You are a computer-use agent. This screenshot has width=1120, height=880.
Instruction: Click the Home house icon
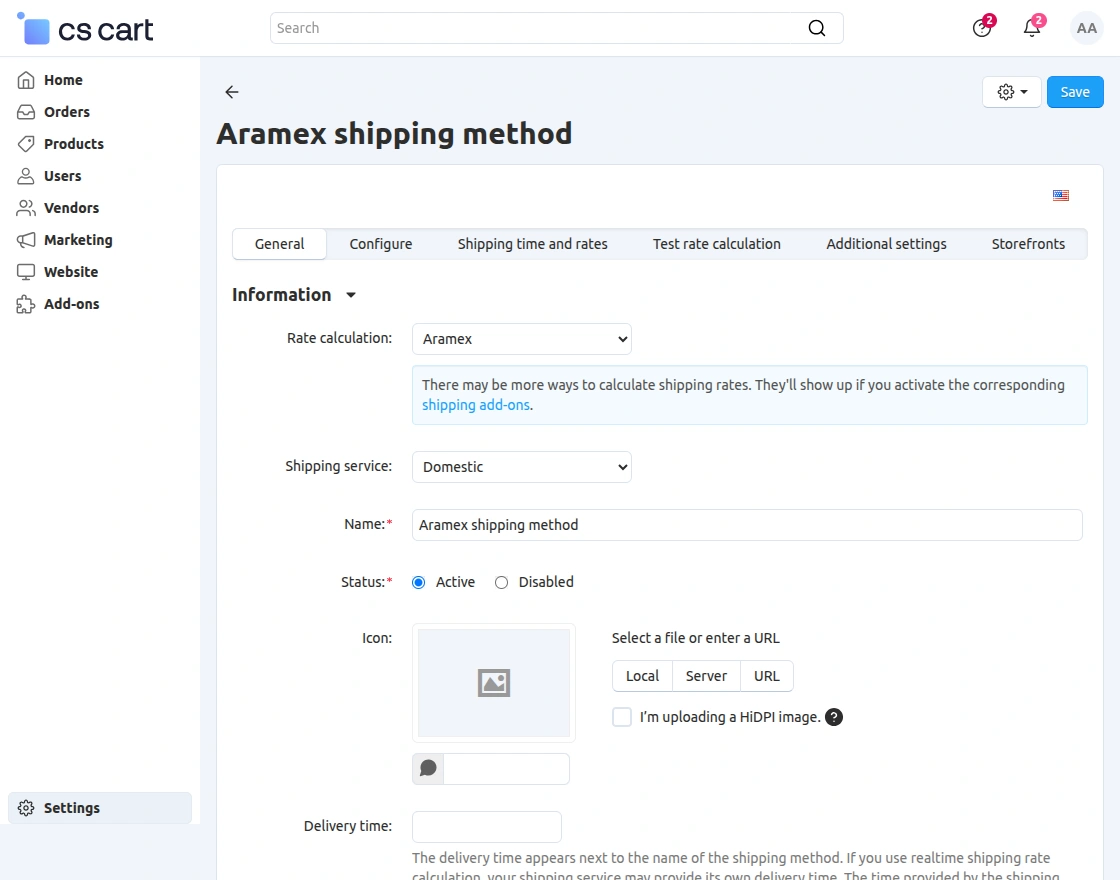click(x=26, y=80)
